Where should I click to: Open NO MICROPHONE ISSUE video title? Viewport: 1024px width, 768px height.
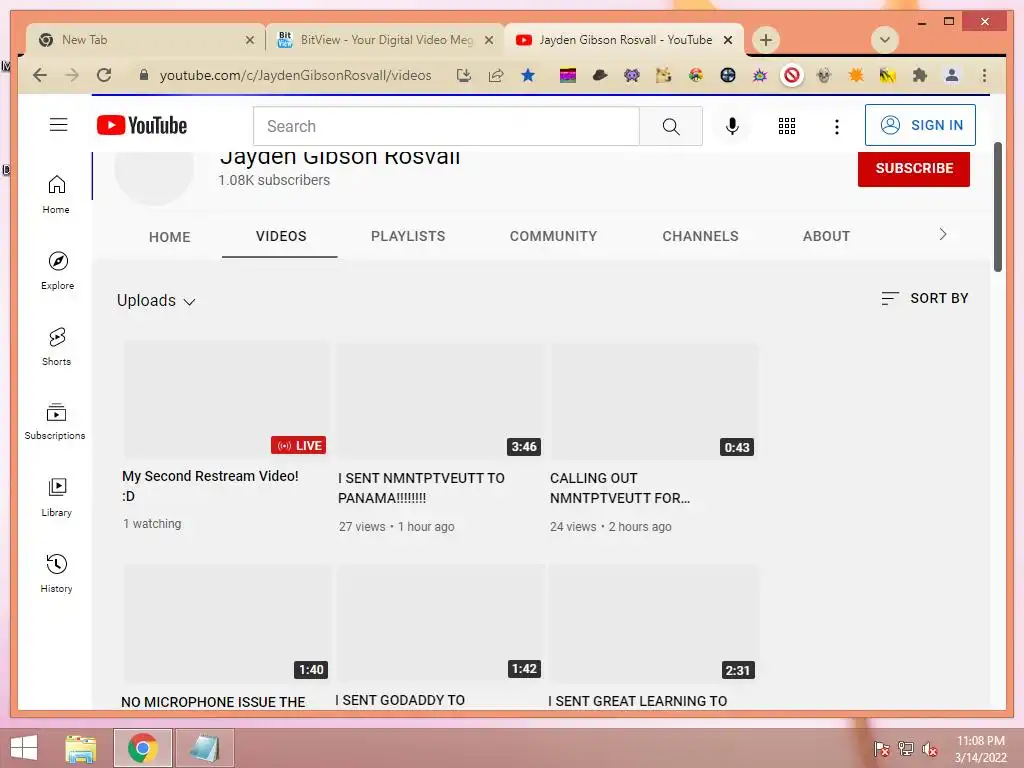coord(213,702)
